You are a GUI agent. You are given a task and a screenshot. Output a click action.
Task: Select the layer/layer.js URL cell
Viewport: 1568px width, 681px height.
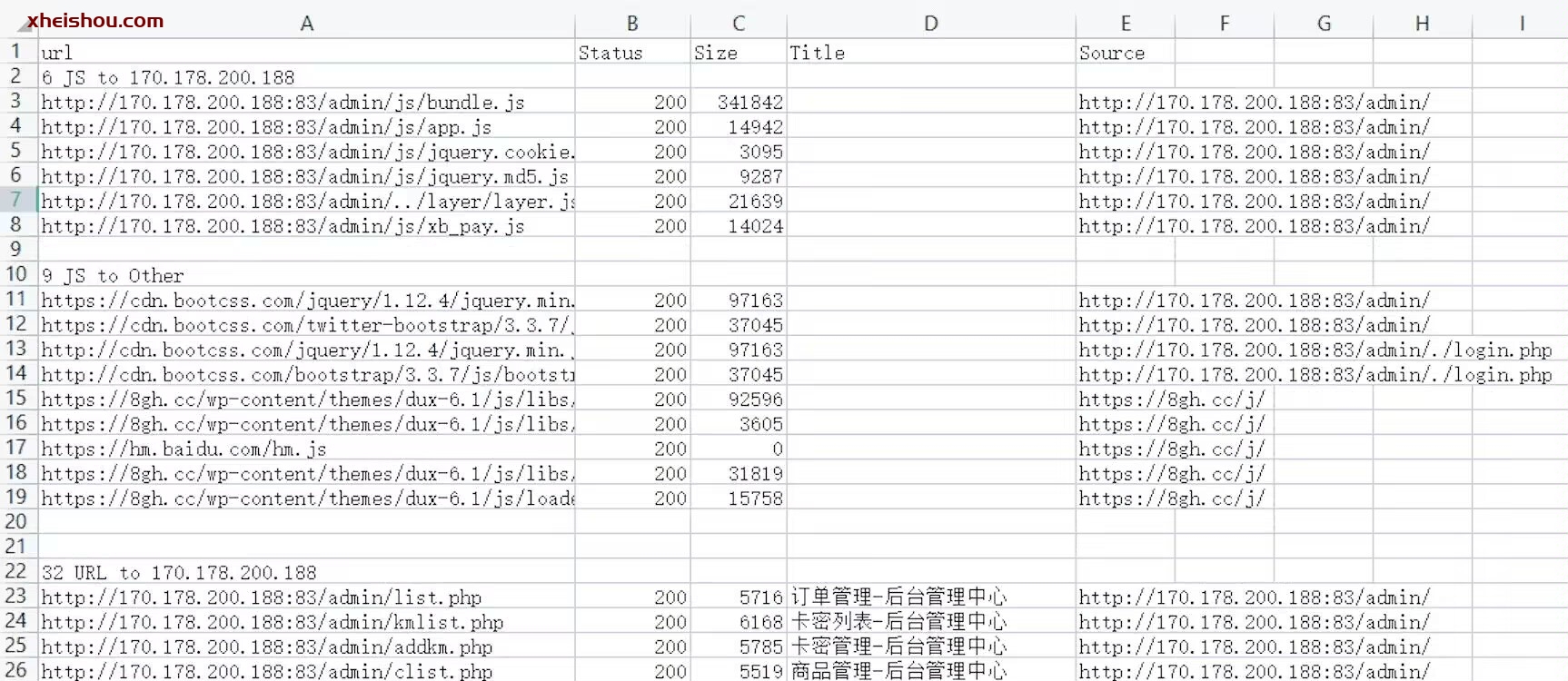click(x=306, y=201)
